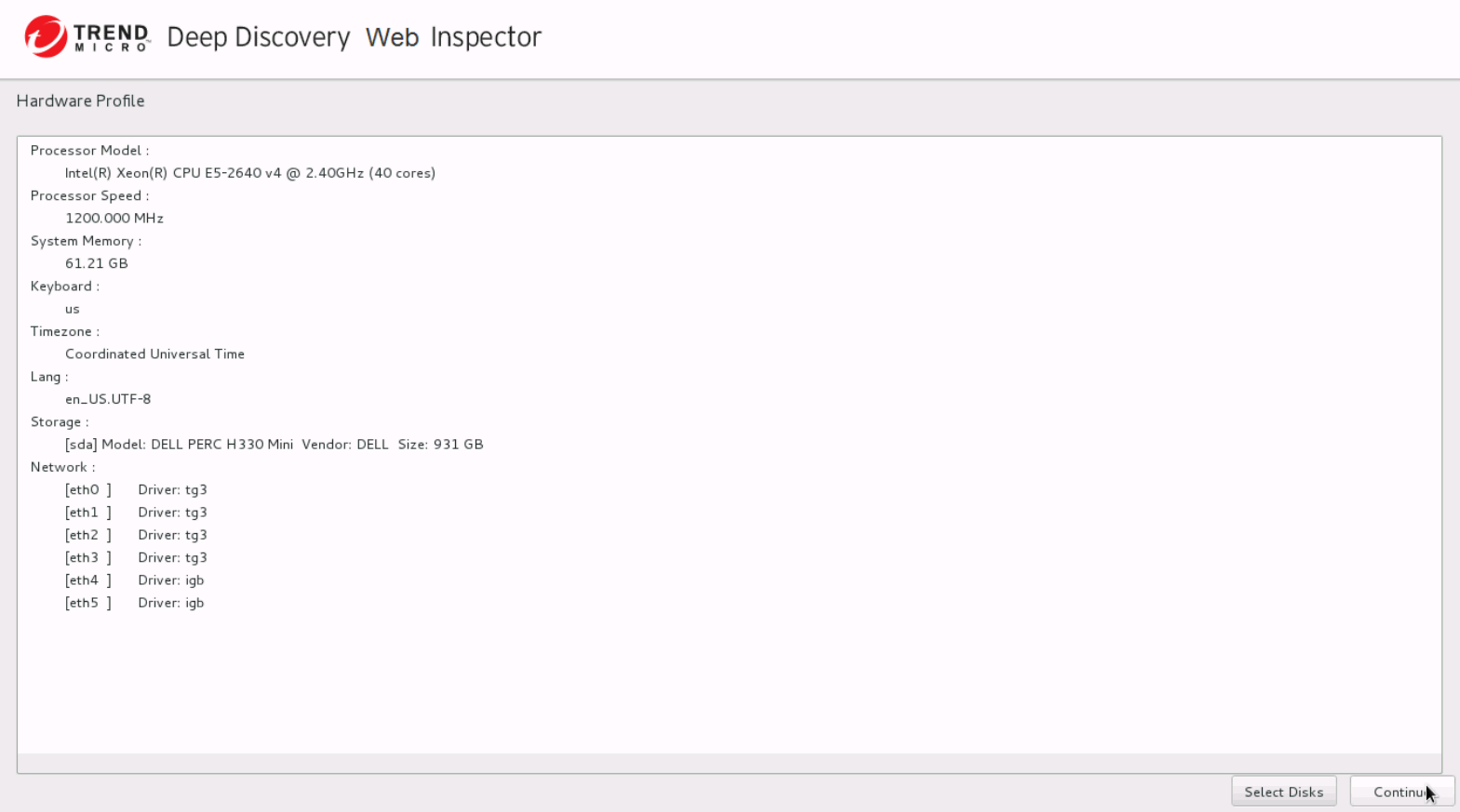Open the Select Disks option
Screen dimensions: 1460x812
[1283, 792]
